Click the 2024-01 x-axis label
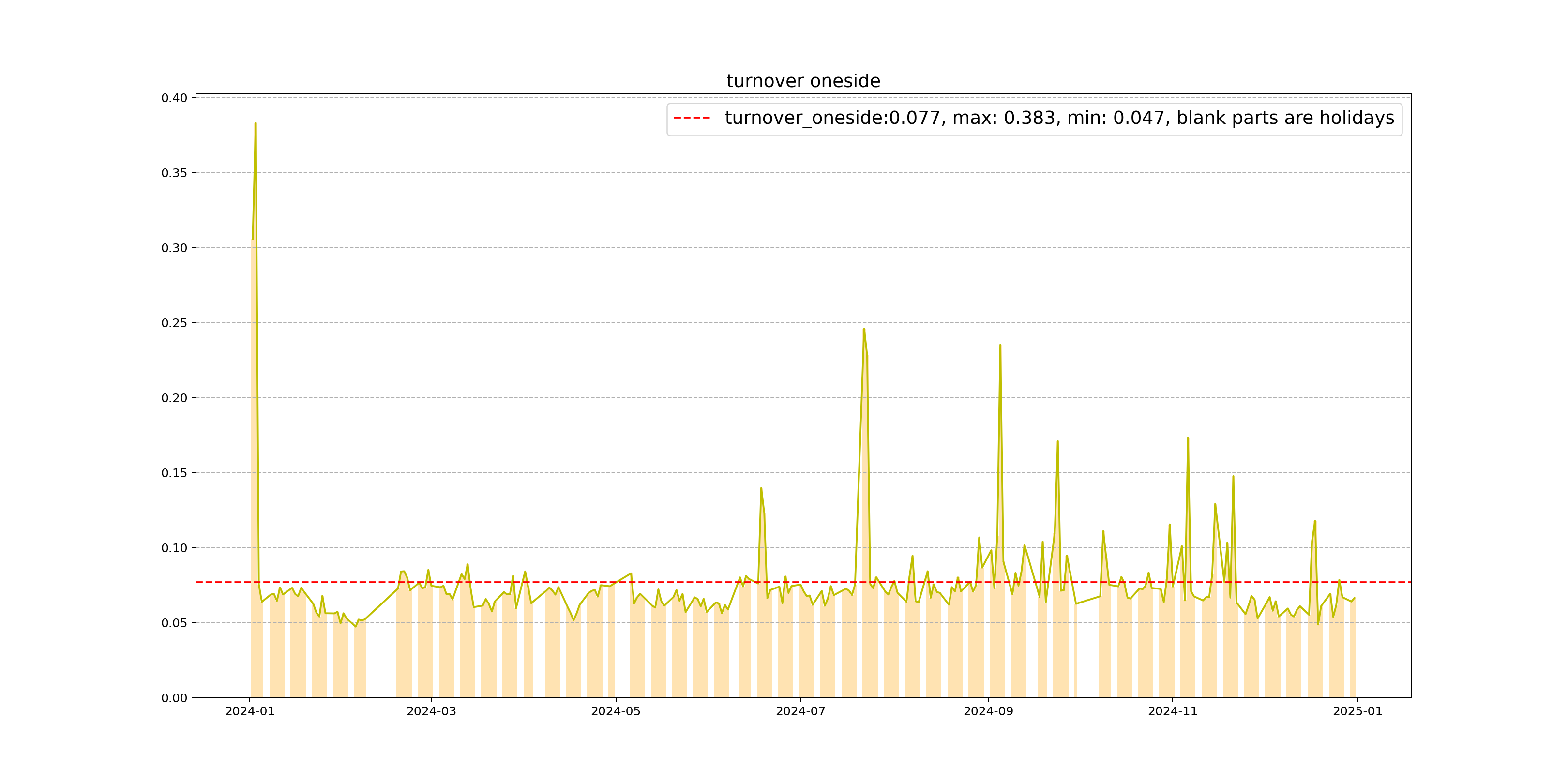This screenshot has width=1568, height=784. tap(250, 711)
